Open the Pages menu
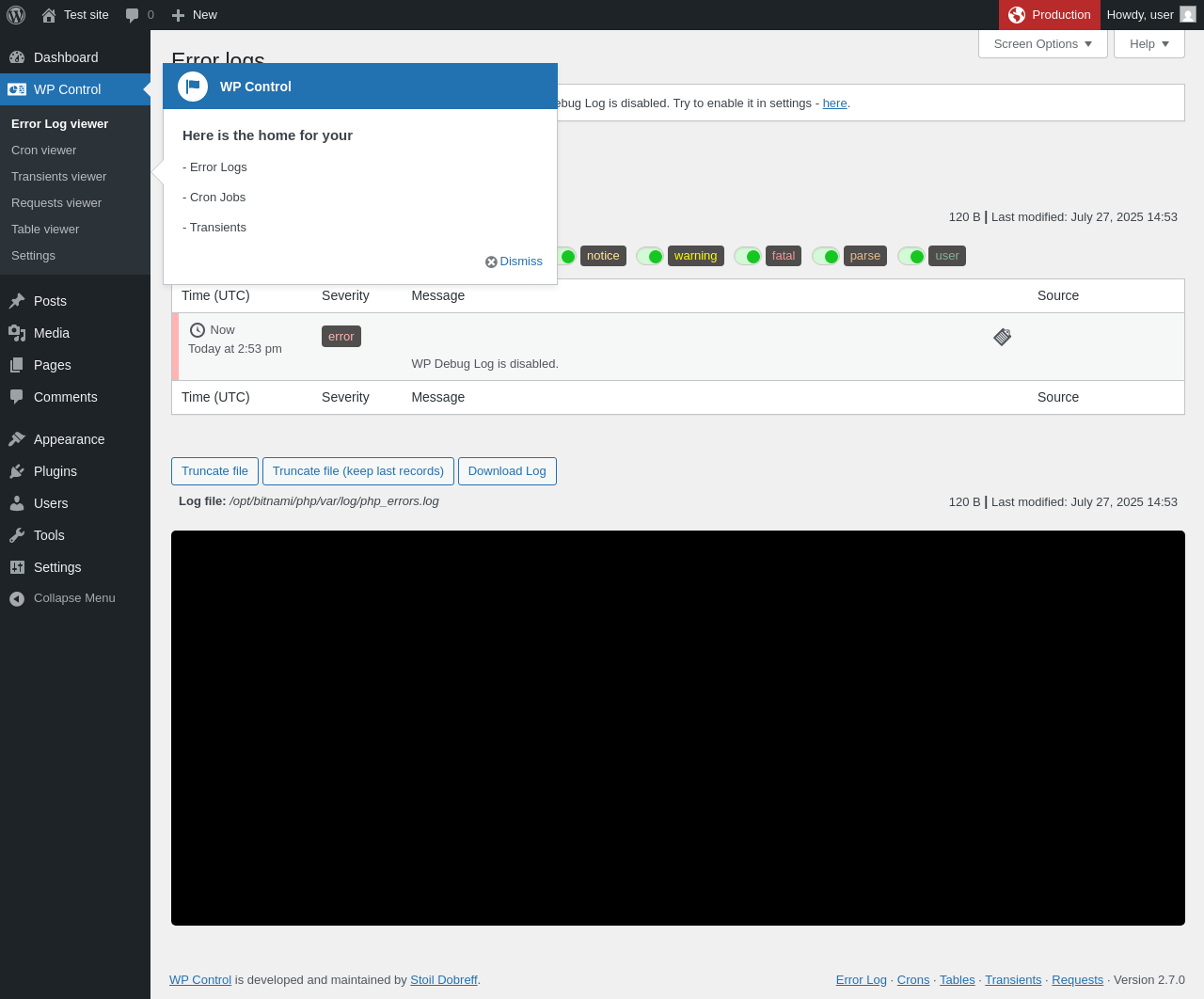The image size is (1204, 999). tap(75, 365)
